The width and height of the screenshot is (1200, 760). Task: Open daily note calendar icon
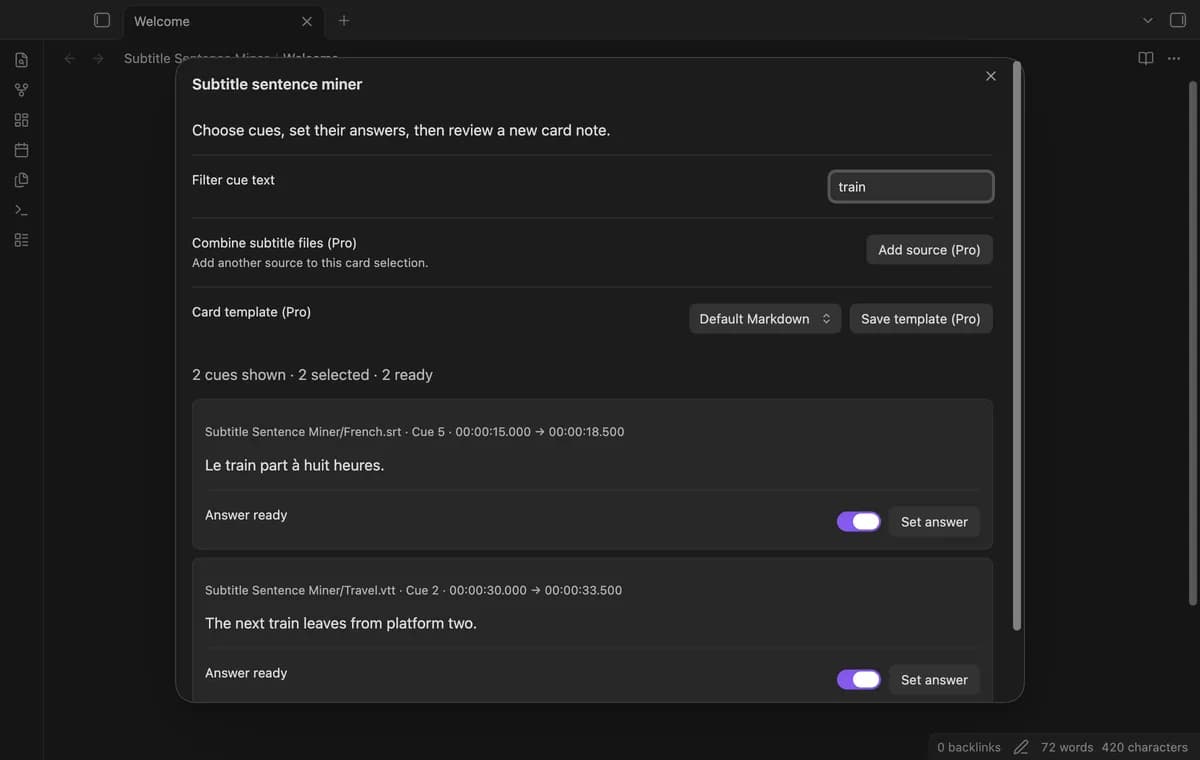pyautogui.click(x=21, y=150)
